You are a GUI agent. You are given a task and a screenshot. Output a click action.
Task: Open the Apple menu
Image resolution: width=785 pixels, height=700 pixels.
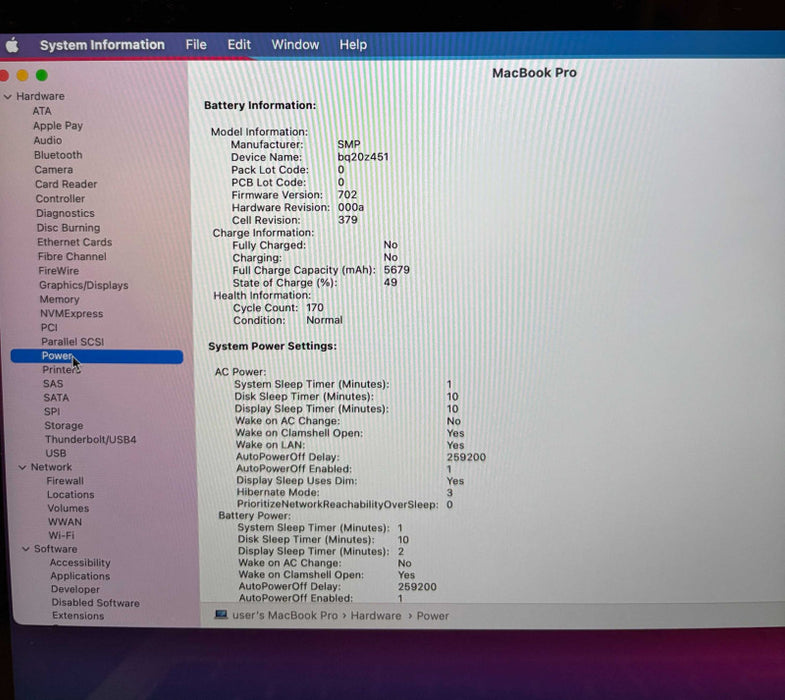[13, 46]
